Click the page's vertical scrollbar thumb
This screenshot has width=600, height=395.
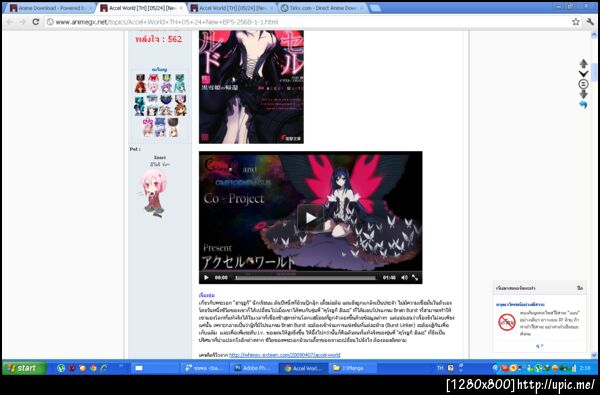click(x=594, y=73)
